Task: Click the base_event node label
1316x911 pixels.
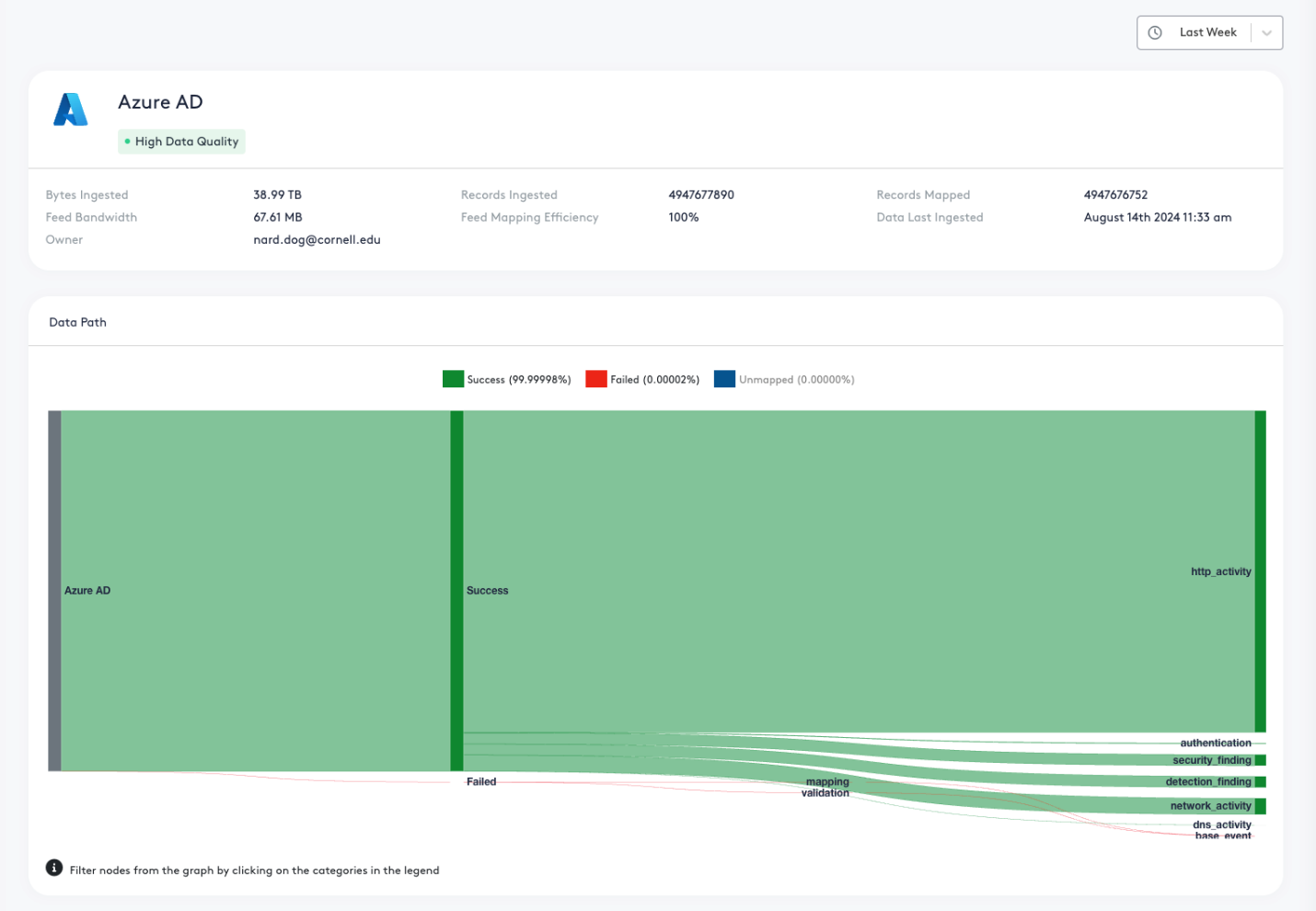Action: point(1223,836)
